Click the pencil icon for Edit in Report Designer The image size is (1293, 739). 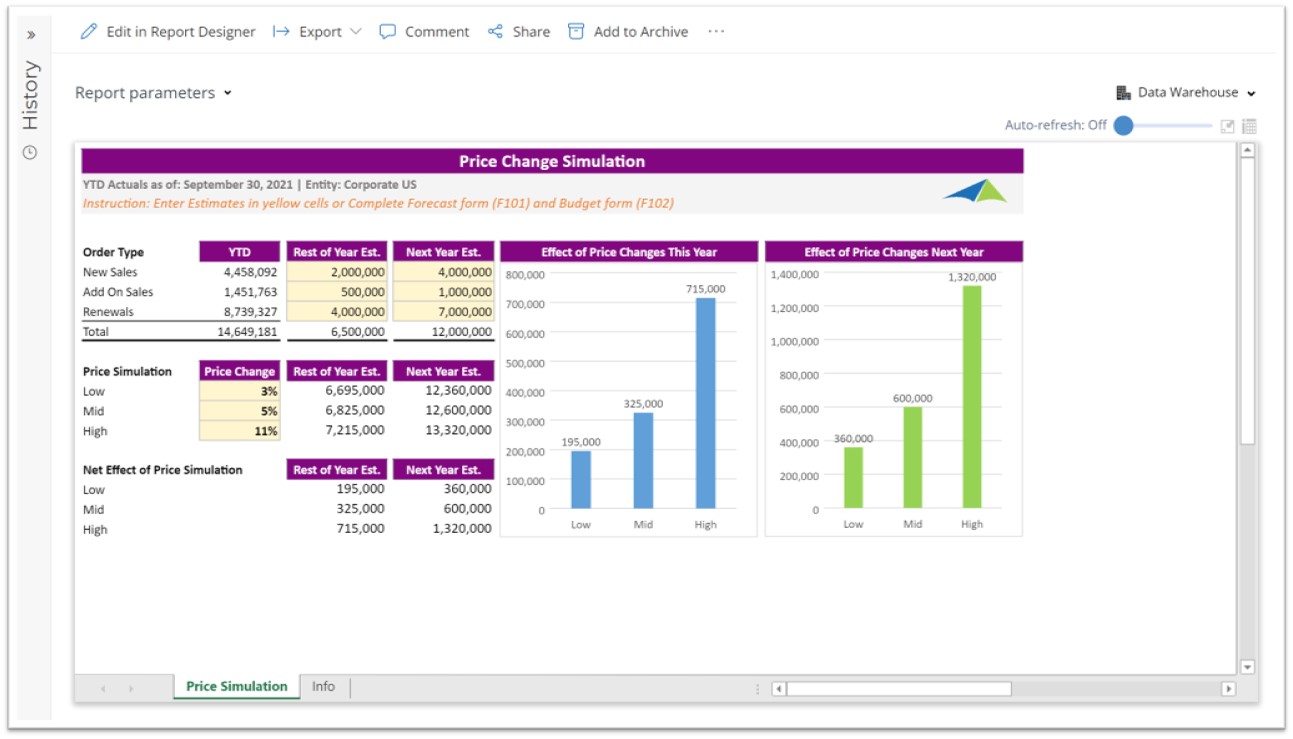(x=89, y=32)
